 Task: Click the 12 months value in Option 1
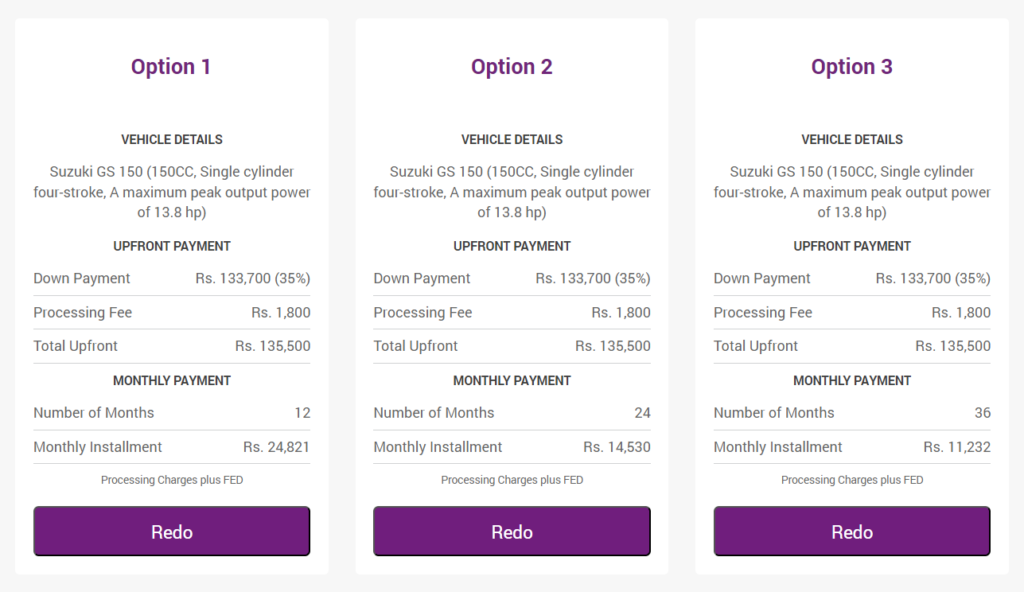(302, 413)
